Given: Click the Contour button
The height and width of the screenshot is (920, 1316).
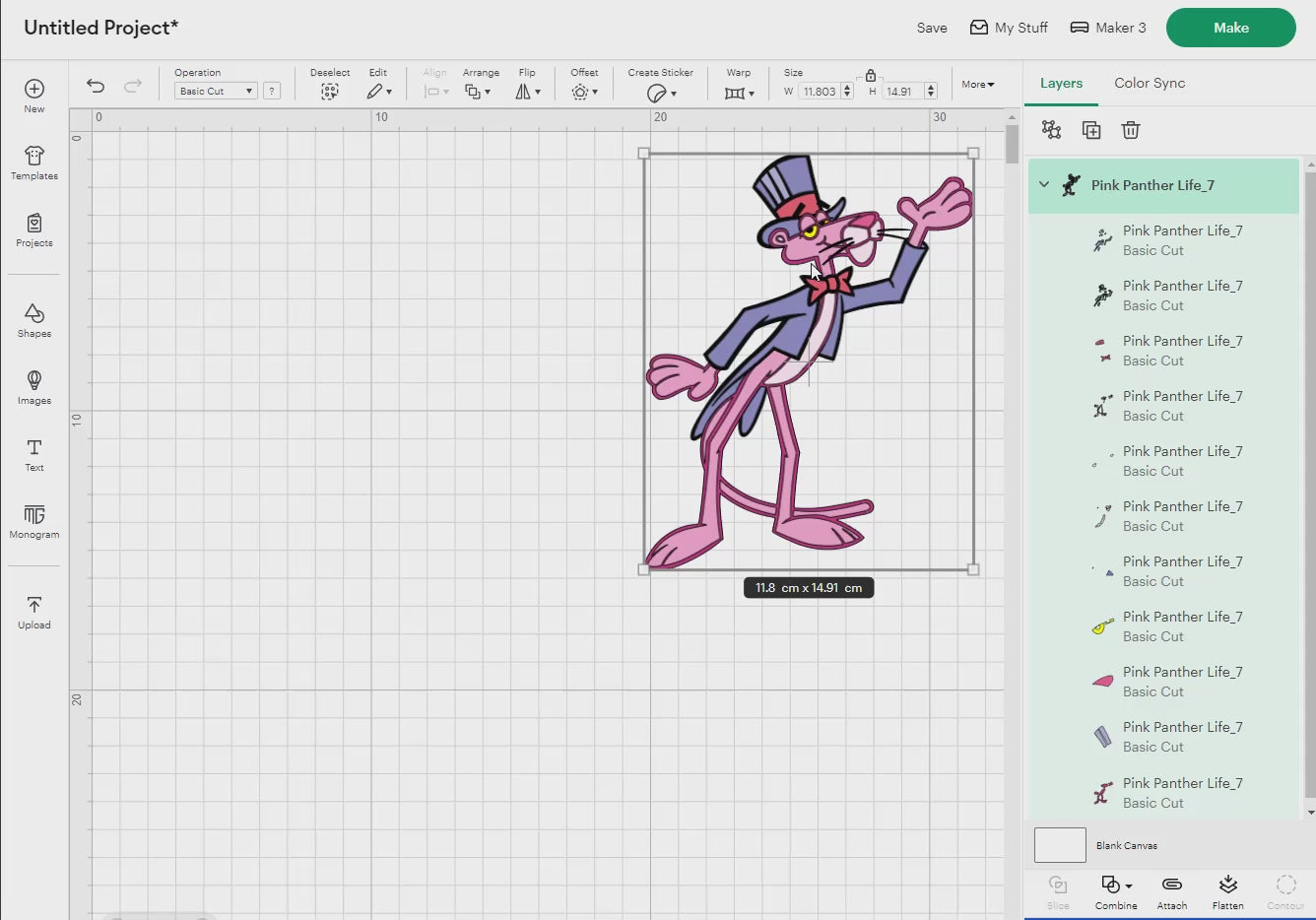Looking at the screenshot, I should (1285, 892).
